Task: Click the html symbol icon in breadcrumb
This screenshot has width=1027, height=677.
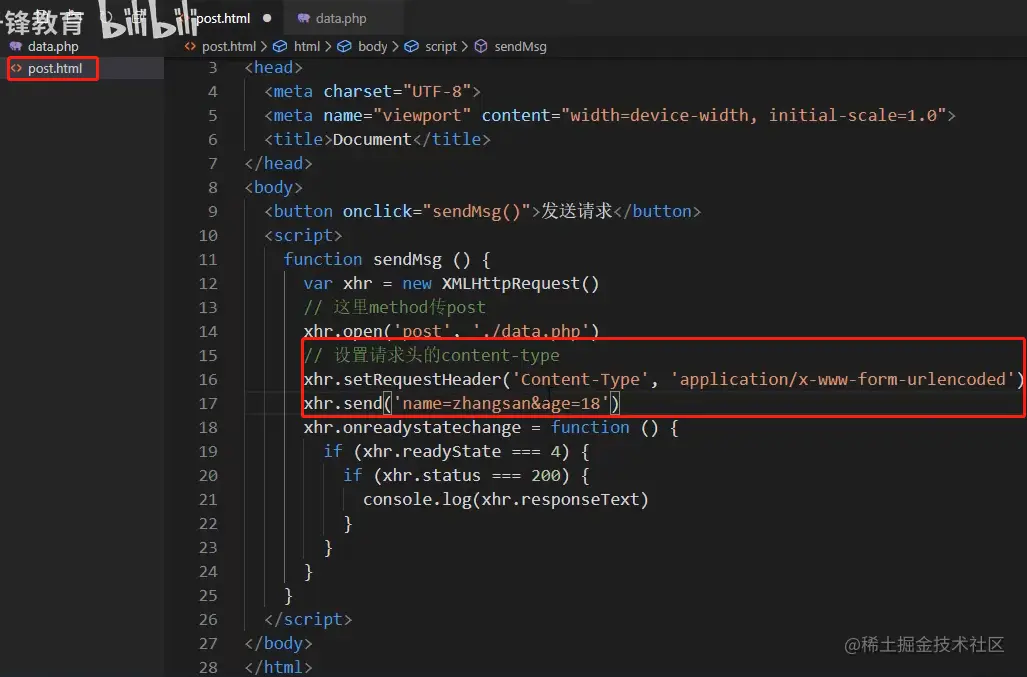Action: 280,46
